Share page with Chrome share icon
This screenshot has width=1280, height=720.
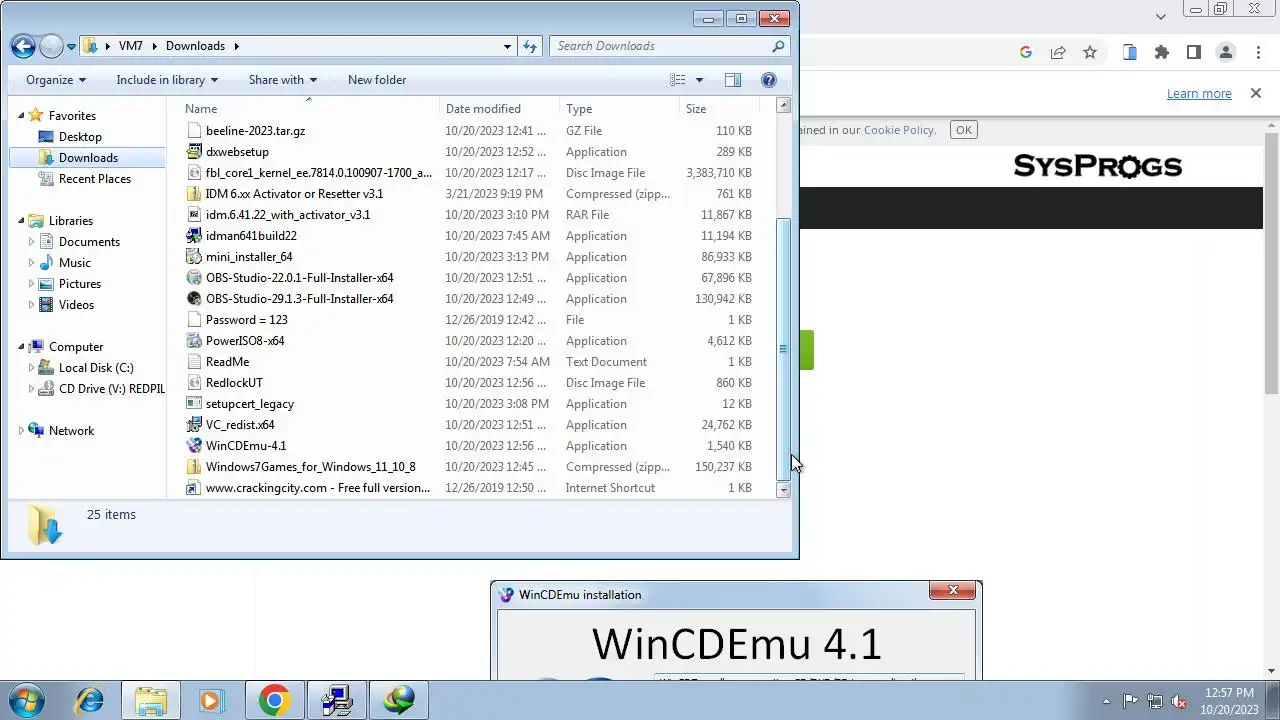tap(1057, 53)
